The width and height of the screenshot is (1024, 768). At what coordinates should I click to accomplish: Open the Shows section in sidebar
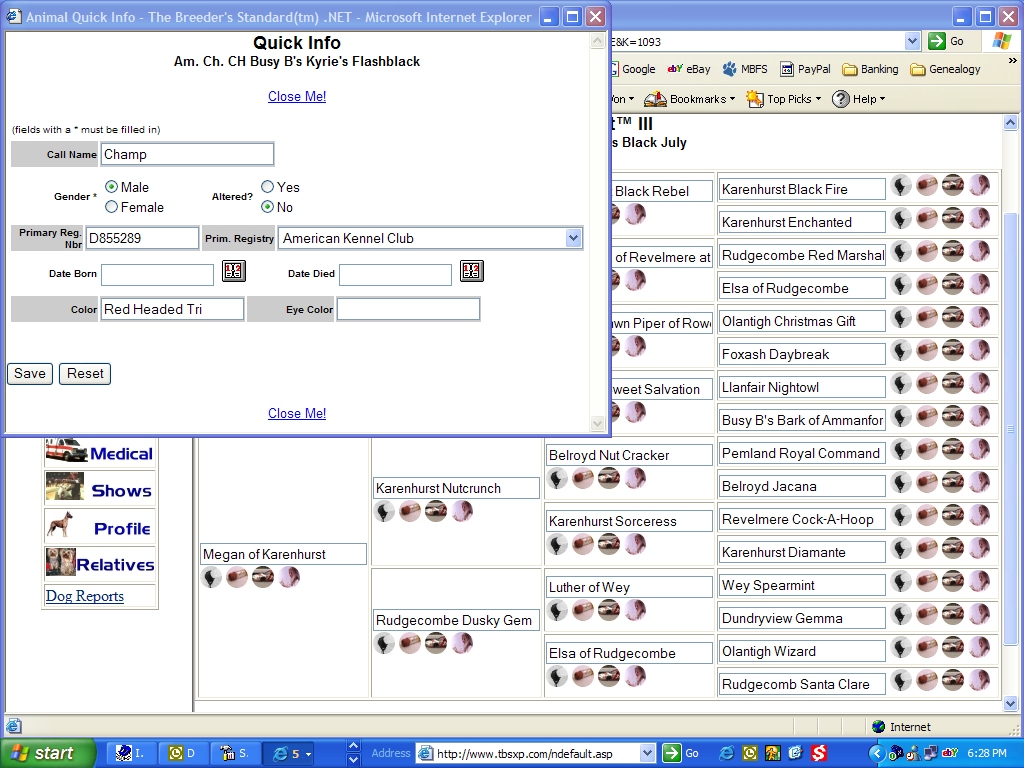tap(100, 490)
